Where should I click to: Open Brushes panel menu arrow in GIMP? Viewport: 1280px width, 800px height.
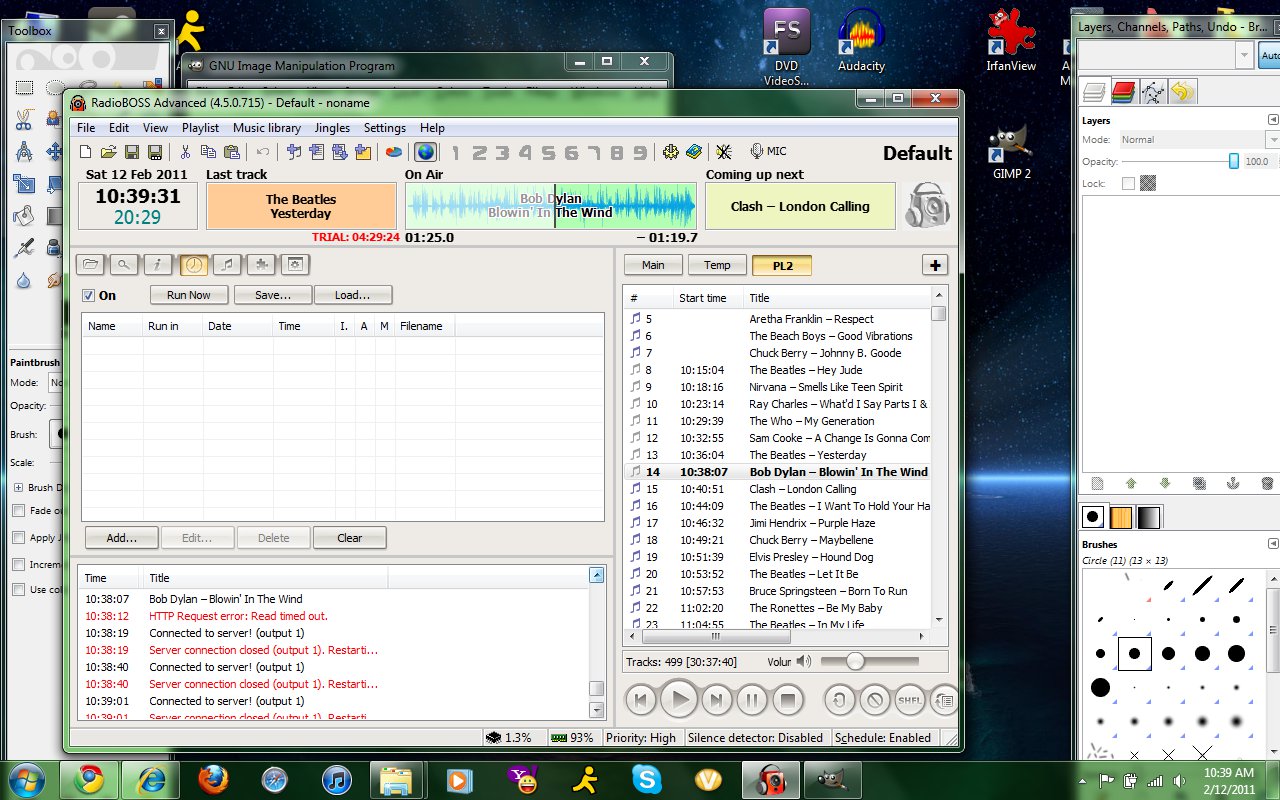click(x=1273, y=544)
